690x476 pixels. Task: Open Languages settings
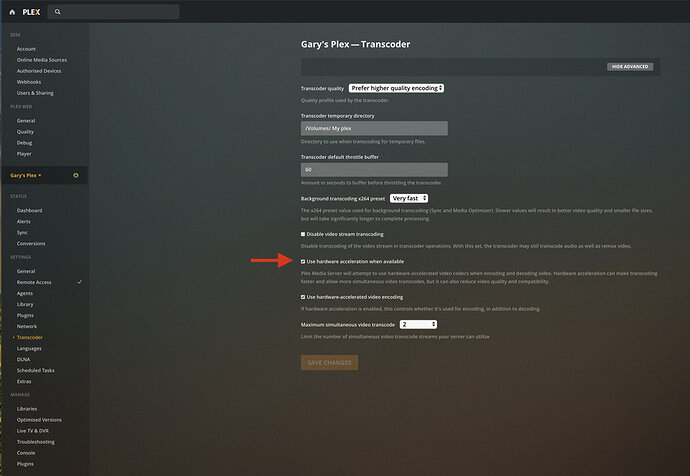point(29,348)
